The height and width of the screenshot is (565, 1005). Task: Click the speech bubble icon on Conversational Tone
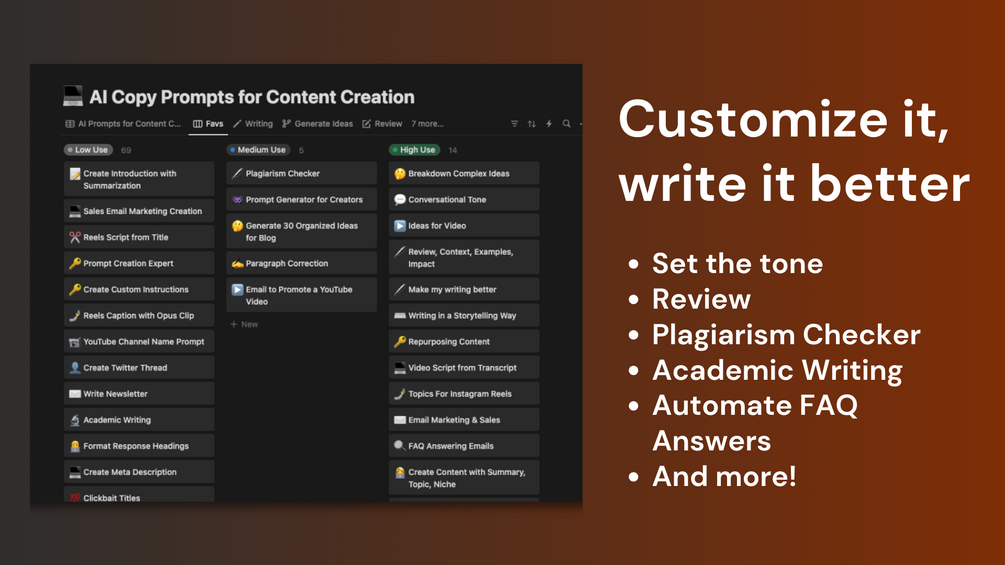400,200
